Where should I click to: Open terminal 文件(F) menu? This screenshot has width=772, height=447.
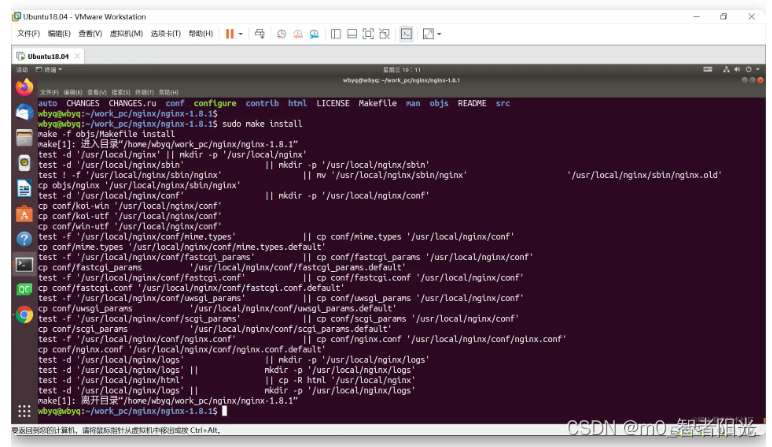(x=49, y=92)
